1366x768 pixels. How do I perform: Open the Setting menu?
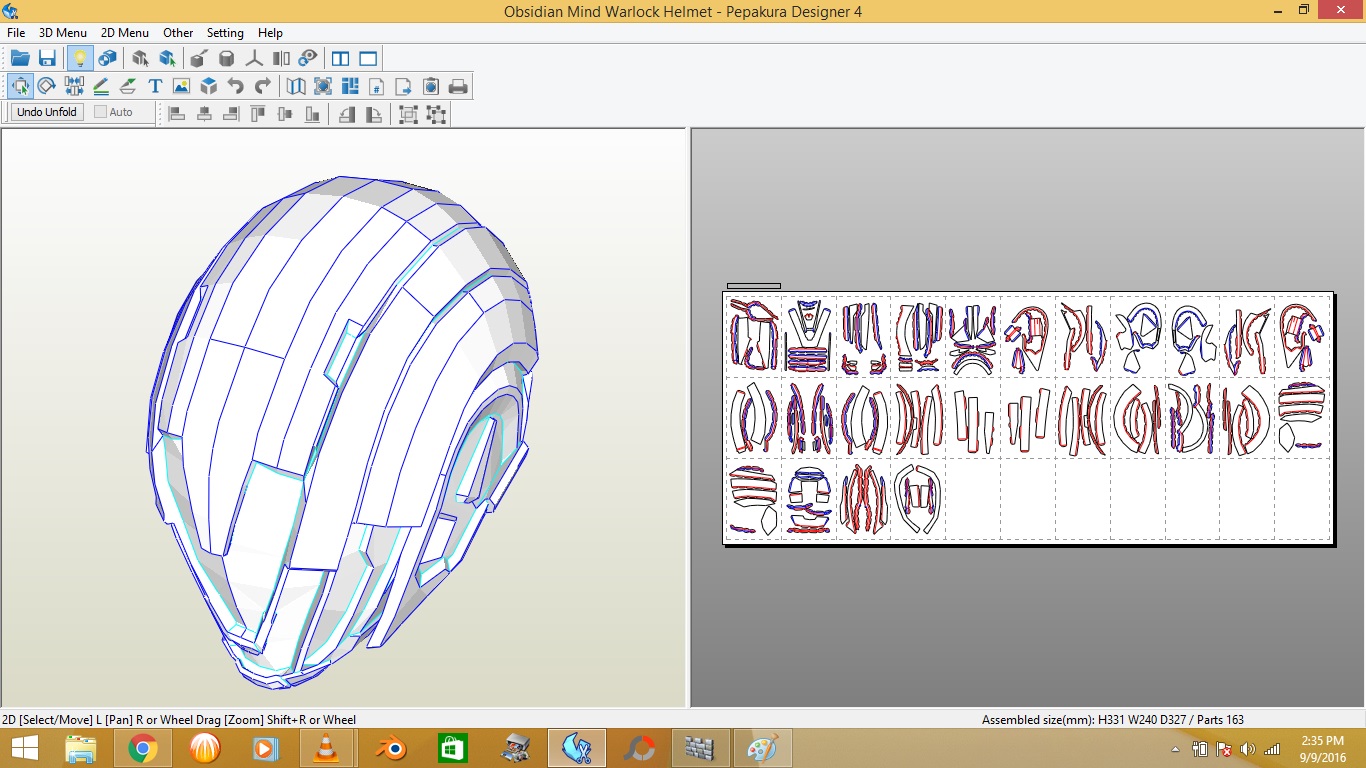point(225,33)
